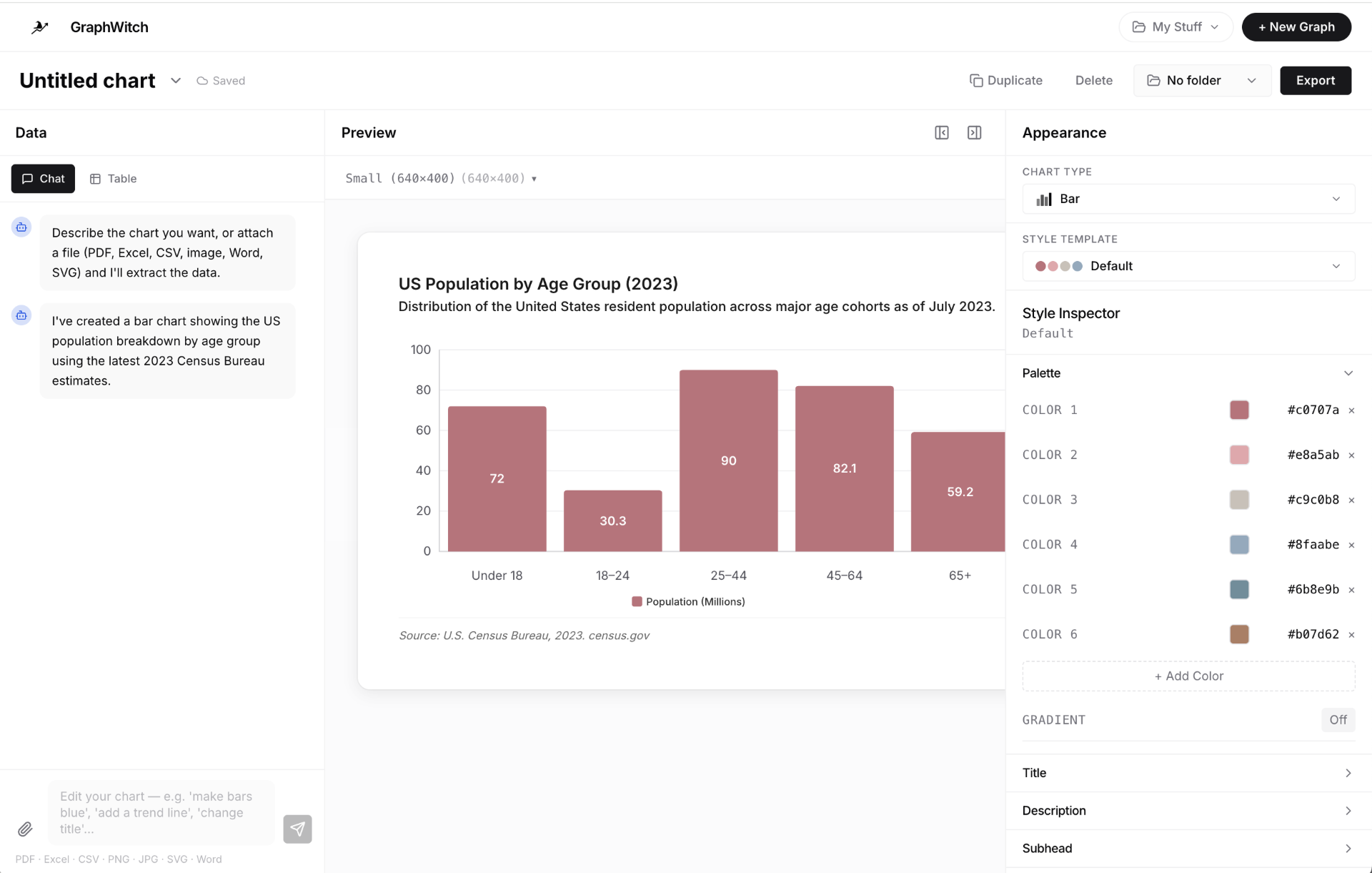Click the 25–44 bar labeled 90
This screenshot has width=1372, height=873.
[x=728, y=460]
